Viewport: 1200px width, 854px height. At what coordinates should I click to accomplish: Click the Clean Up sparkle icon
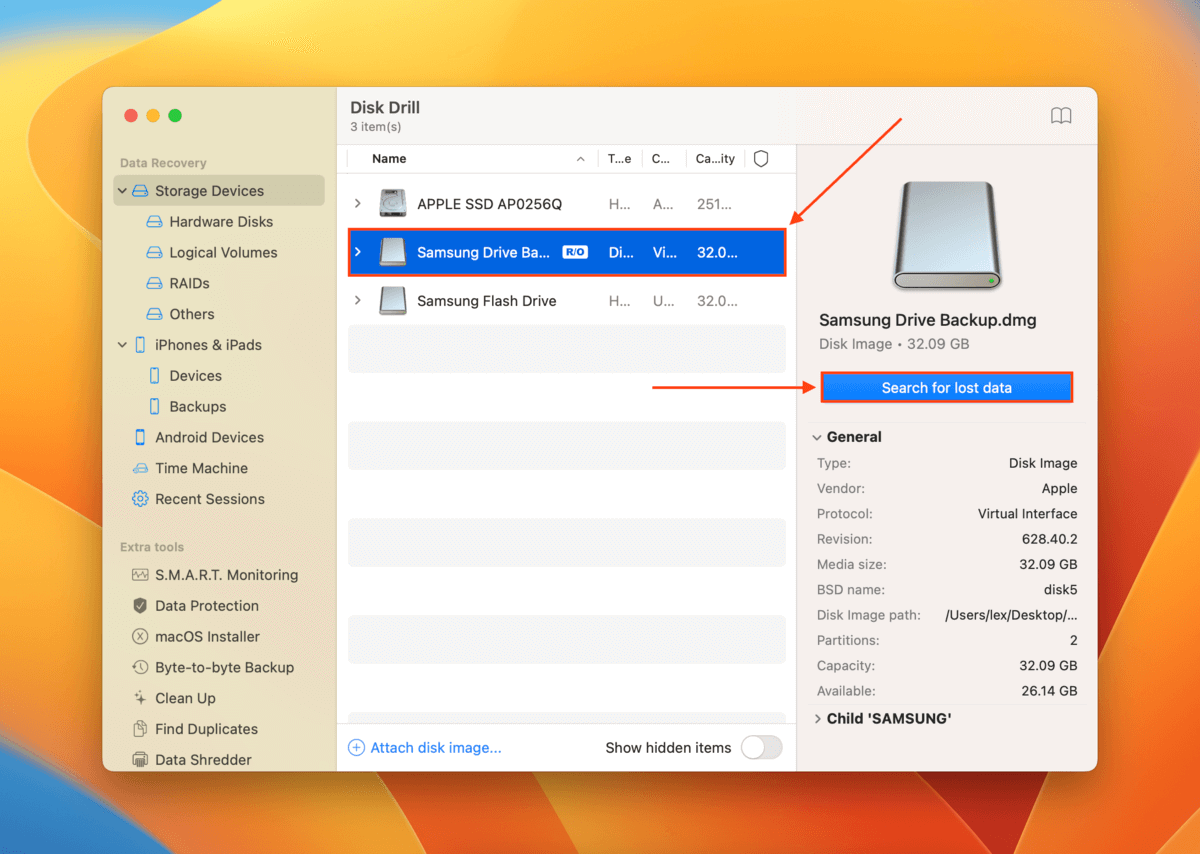pos(140,698)
